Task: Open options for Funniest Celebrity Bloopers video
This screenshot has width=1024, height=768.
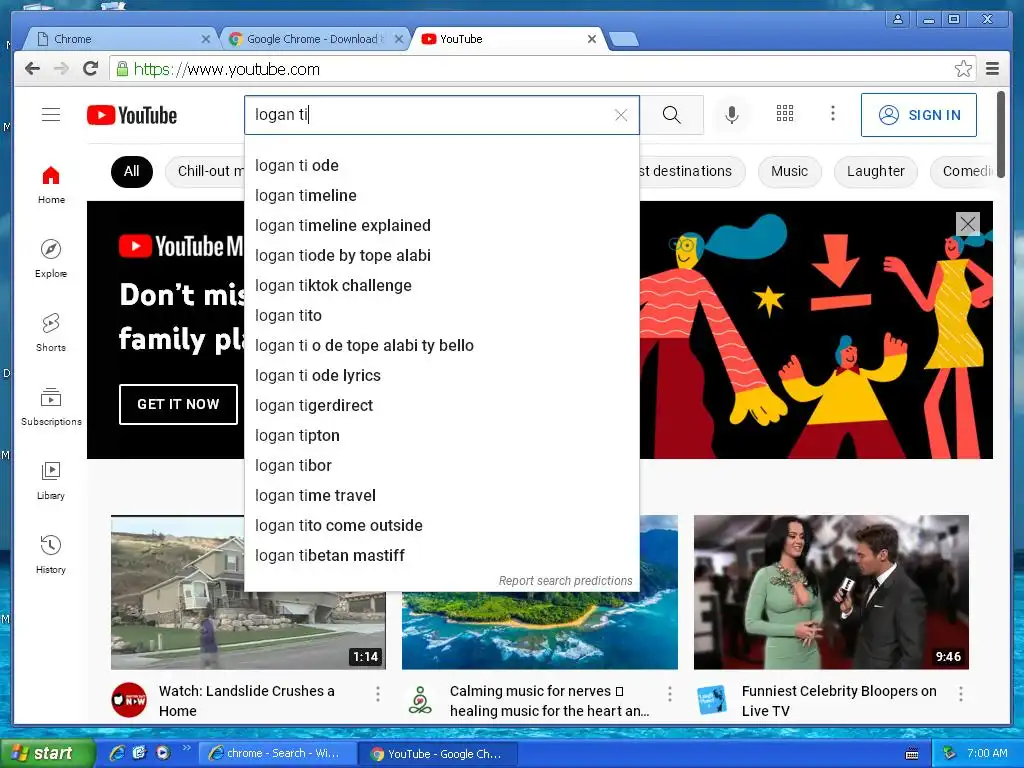Action: tap(961, 694)
